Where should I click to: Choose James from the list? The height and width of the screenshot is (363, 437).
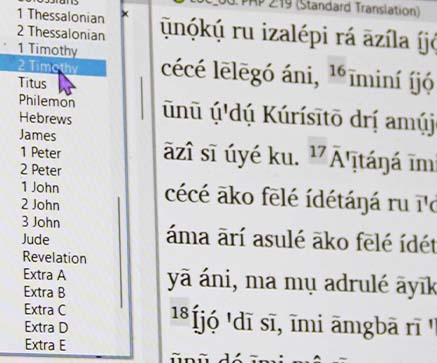(37, 135)
